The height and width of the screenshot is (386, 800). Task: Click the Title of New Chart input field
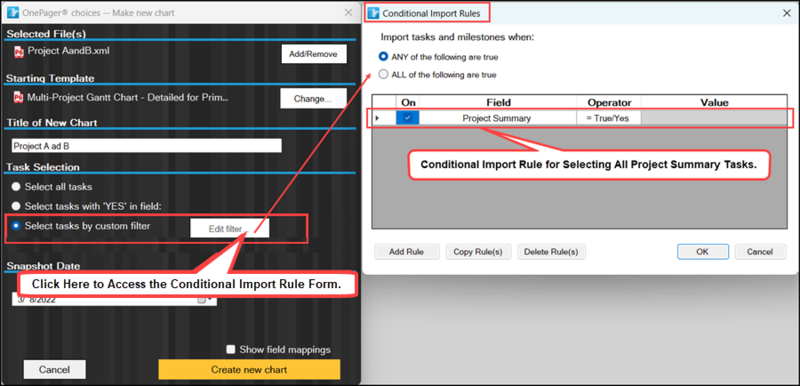tap(146, 146)
